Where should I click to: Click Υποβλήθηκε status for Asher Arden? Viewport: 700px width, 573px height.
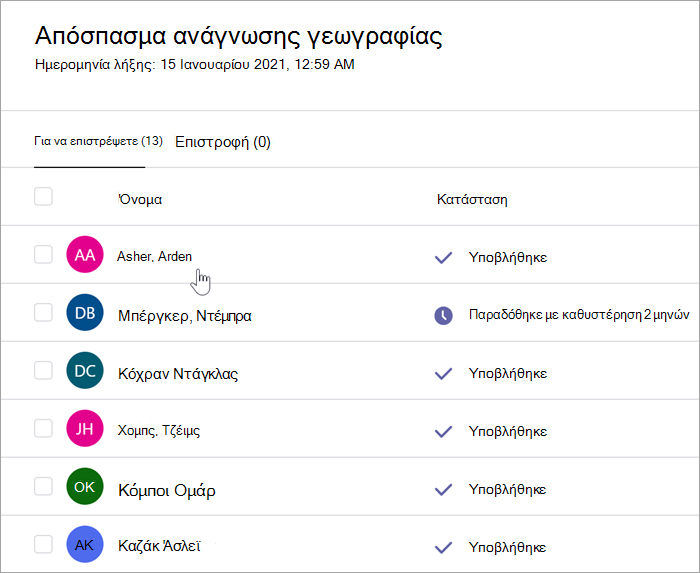(508, 257)
